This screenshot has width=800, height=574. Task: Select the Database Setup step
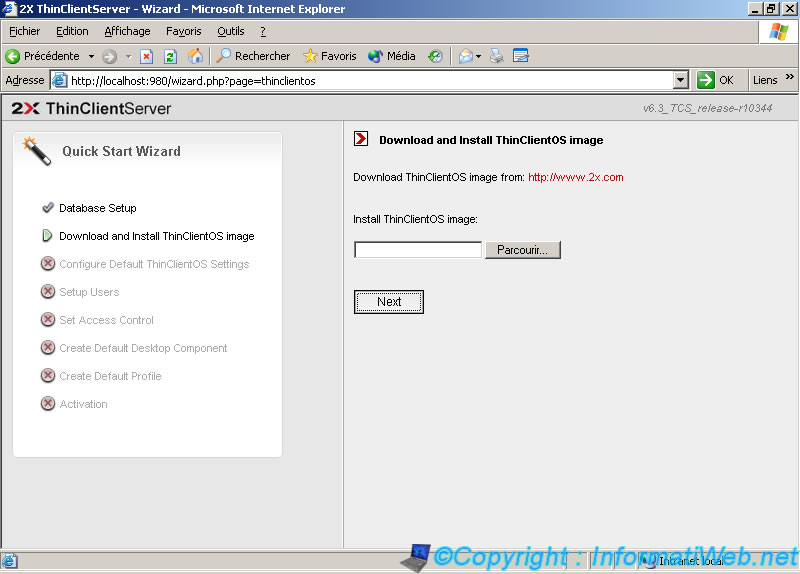pyautogui.click(x=97, y=208)
